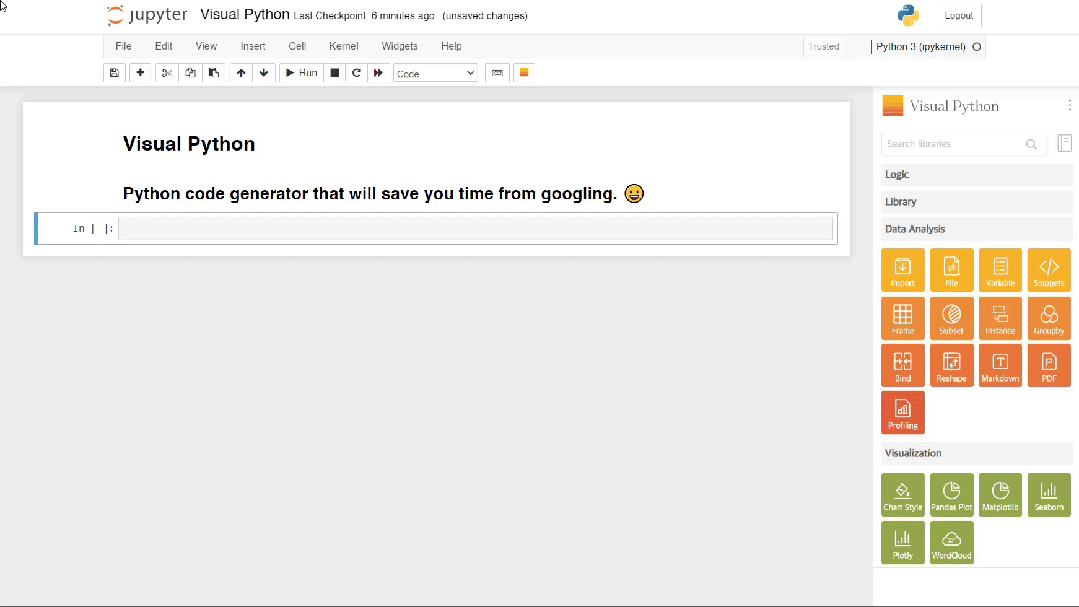Viewport: 1079px width, 607px height.
Task: Open the Kernel menu
Action: pos(344,46)
